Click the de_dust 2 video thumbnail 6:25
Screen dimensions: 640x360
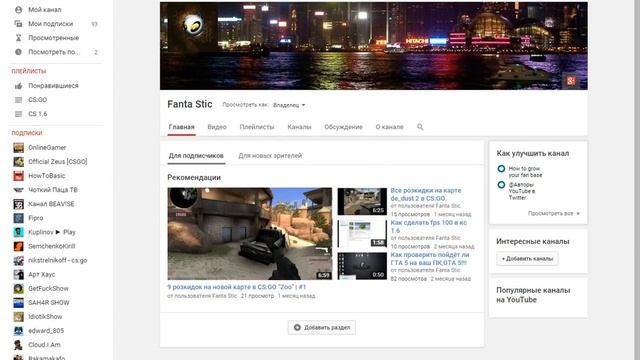[362, 201]
